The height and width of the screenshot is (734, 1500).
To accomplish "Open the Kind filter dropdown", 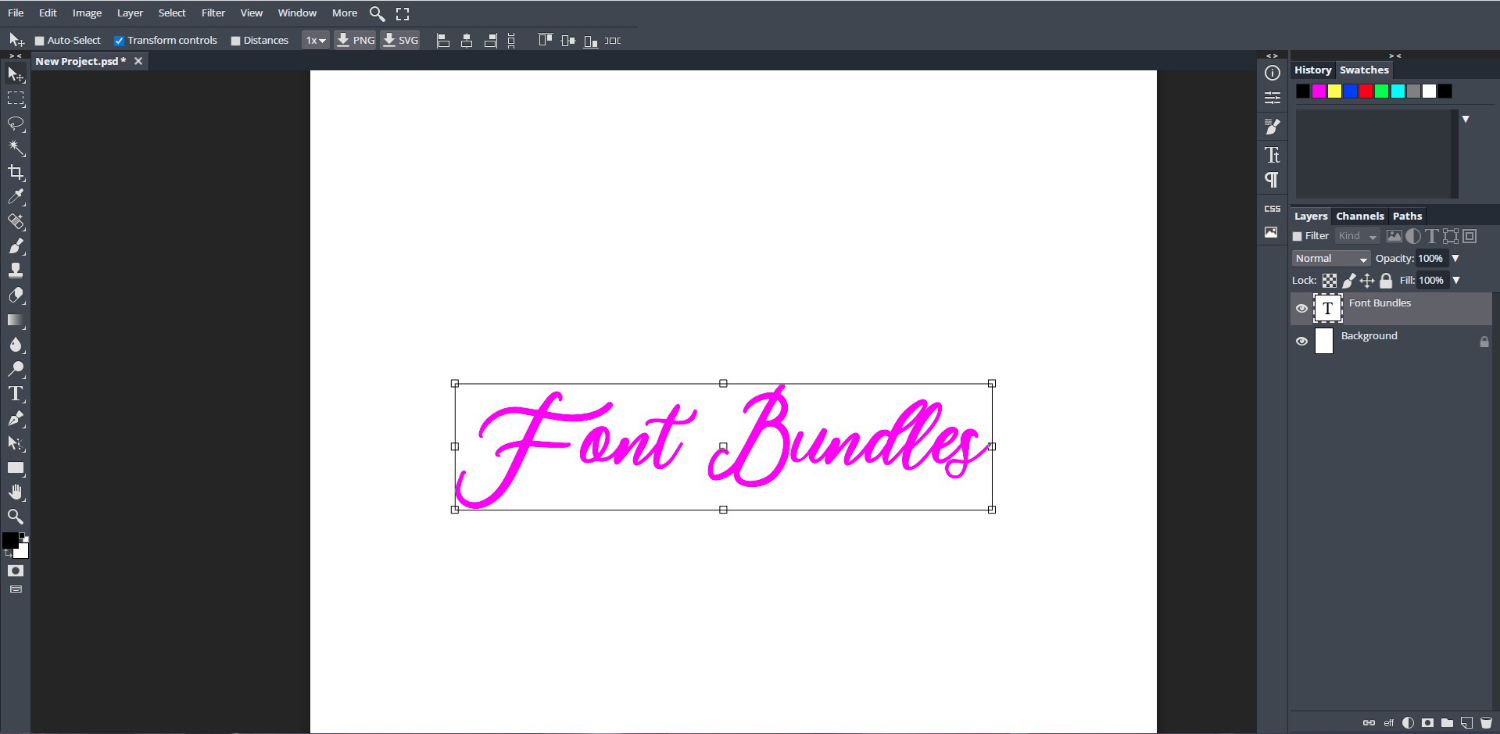I will [1357, 236].
